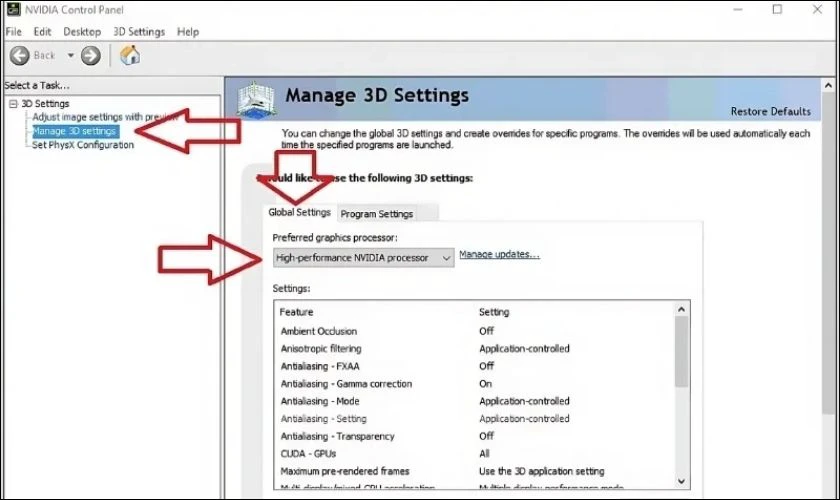Select Manage 3D settings in task tree
Screen dimensions: 840x500
(x=74, y=131)
